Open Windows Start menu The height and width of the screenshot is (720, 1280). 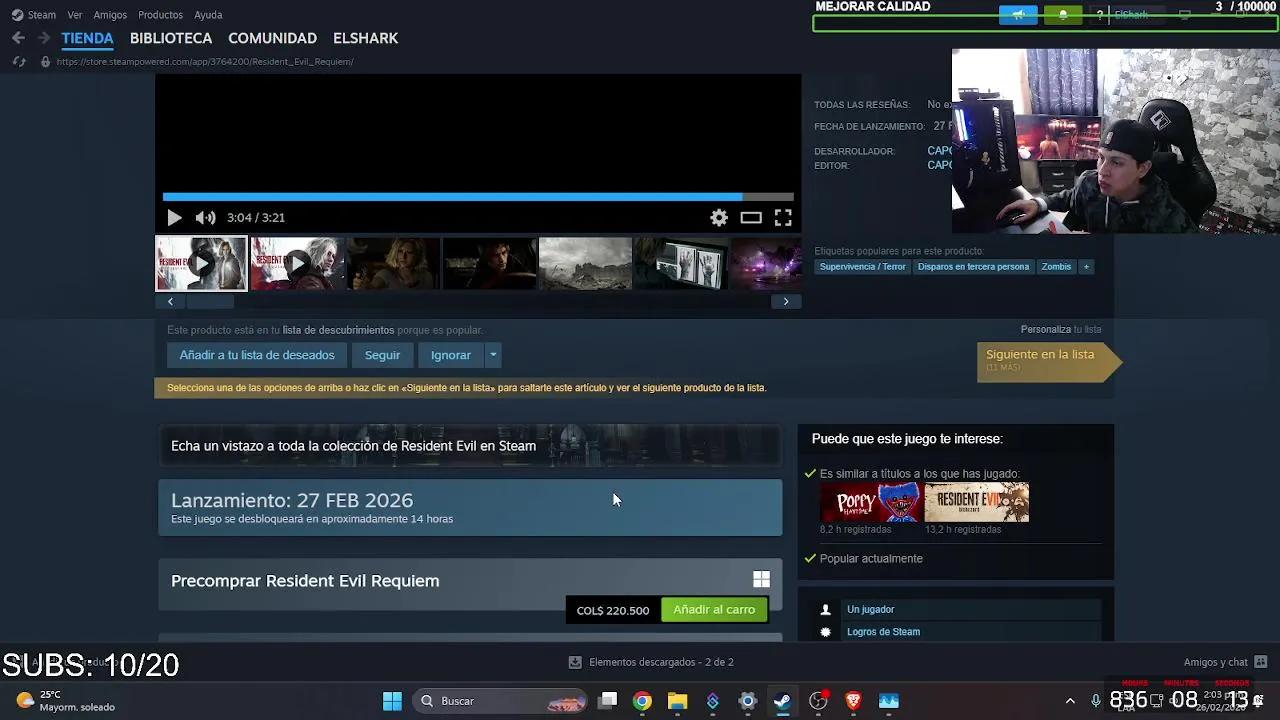pos(392,701)
